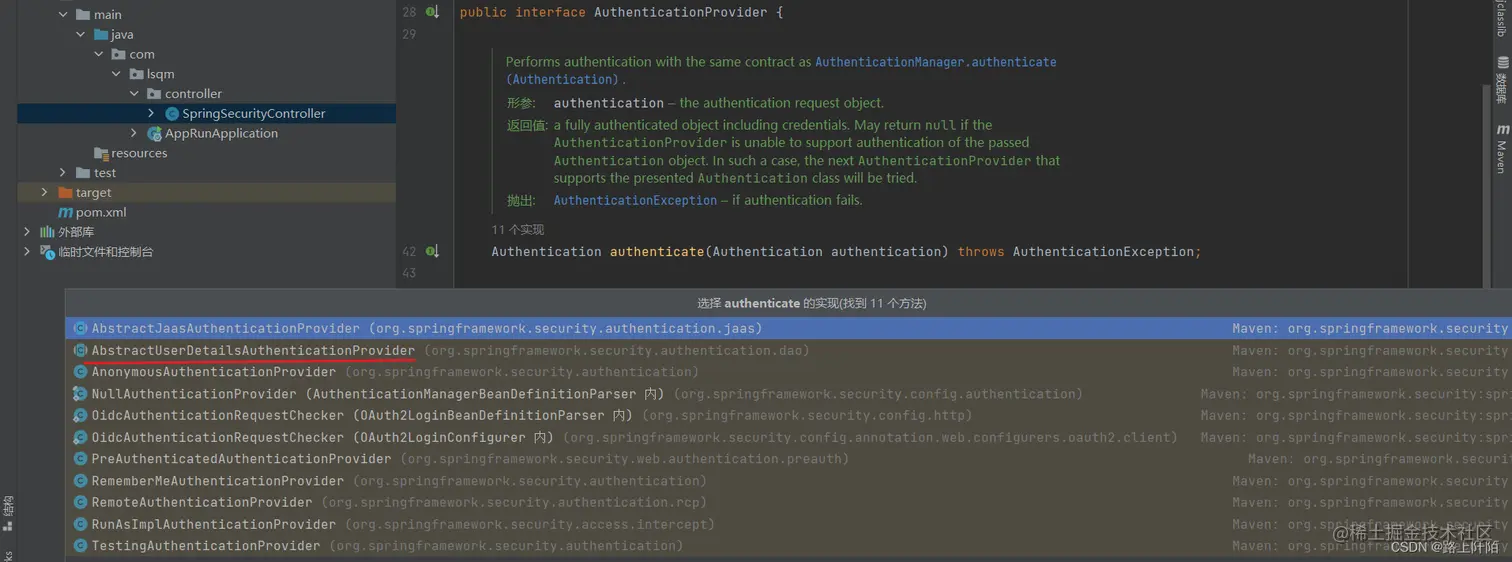
Task: Click class icon of AbstractJaasAuthenticationProvider
Action: click(80, 328)
